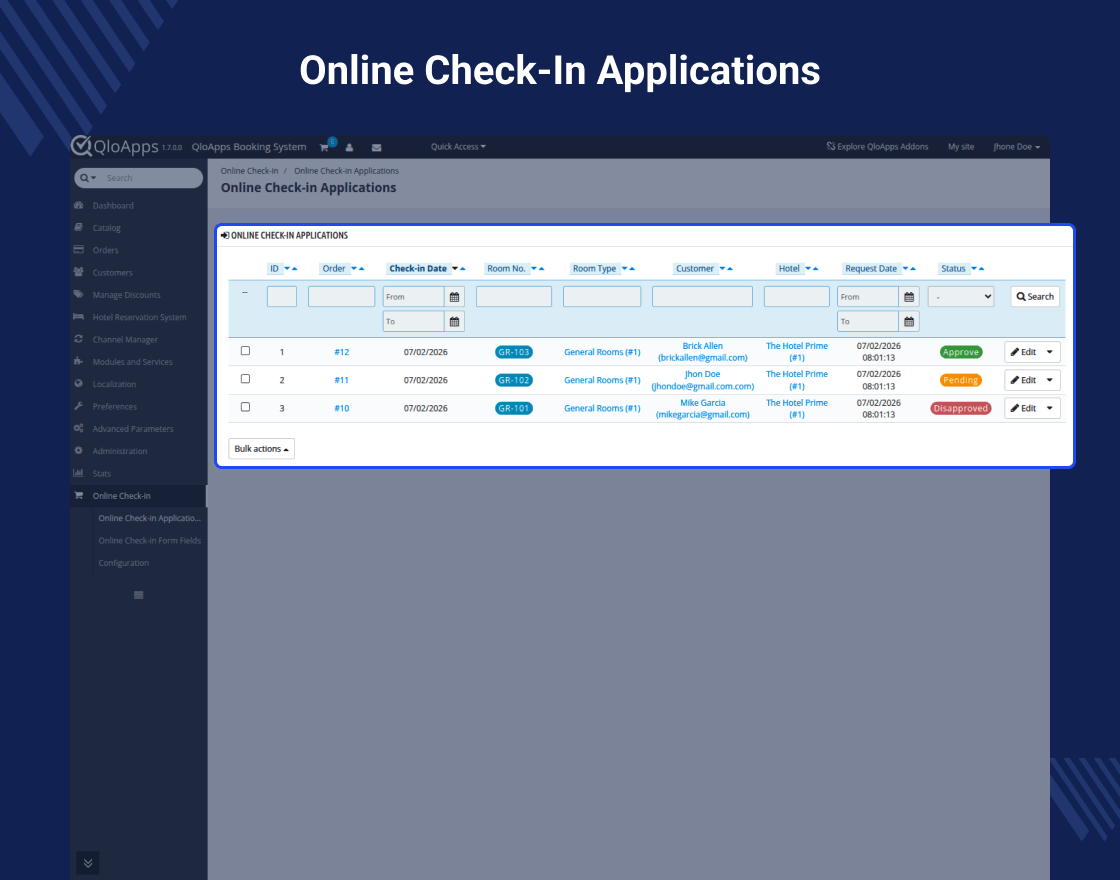Open Quick Access dropdown
Screen dimensions: 1120x880
pos(458,146)
